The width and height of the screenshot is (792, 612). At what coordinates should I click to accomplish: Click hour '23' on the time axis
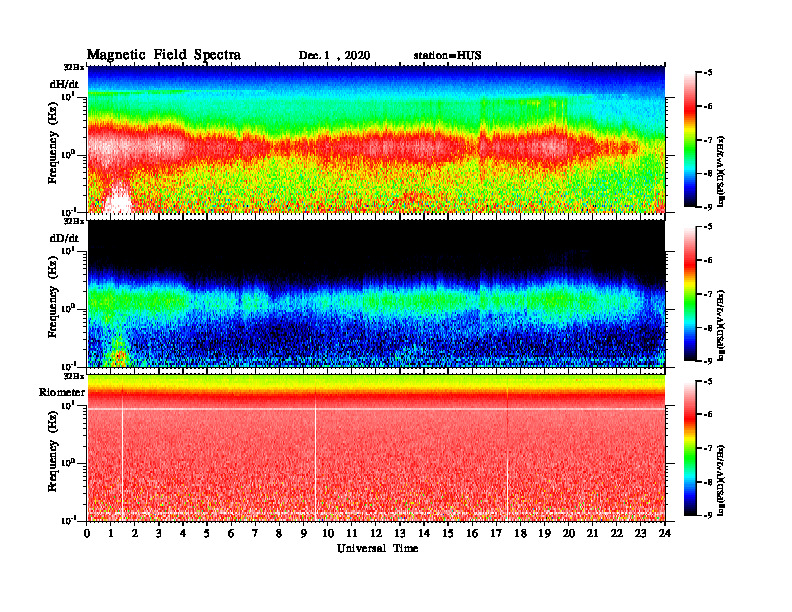[640, 533]
